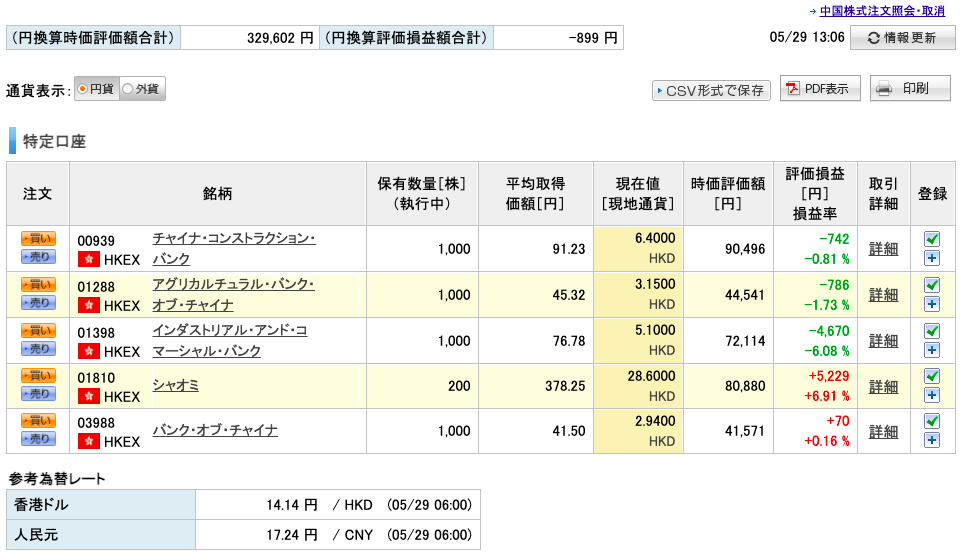This screenshot has width=960, height=557.
Task: Refresh data with 情報更新 button
Action: pos(902,38)
